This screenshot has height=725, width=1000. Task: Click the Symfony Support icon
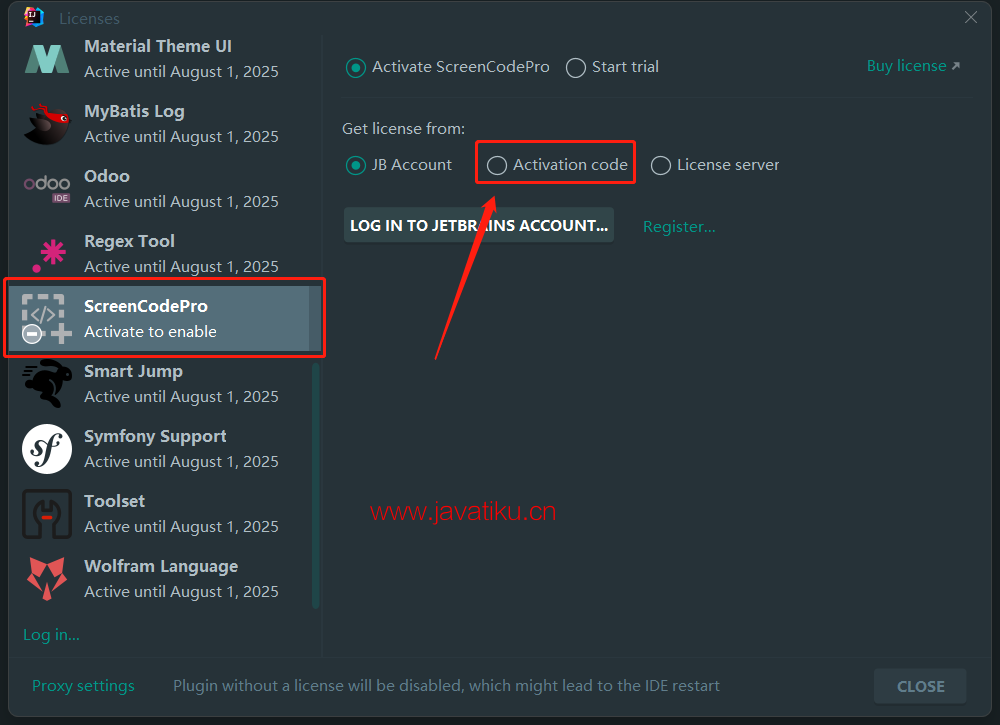coord(47,449)
